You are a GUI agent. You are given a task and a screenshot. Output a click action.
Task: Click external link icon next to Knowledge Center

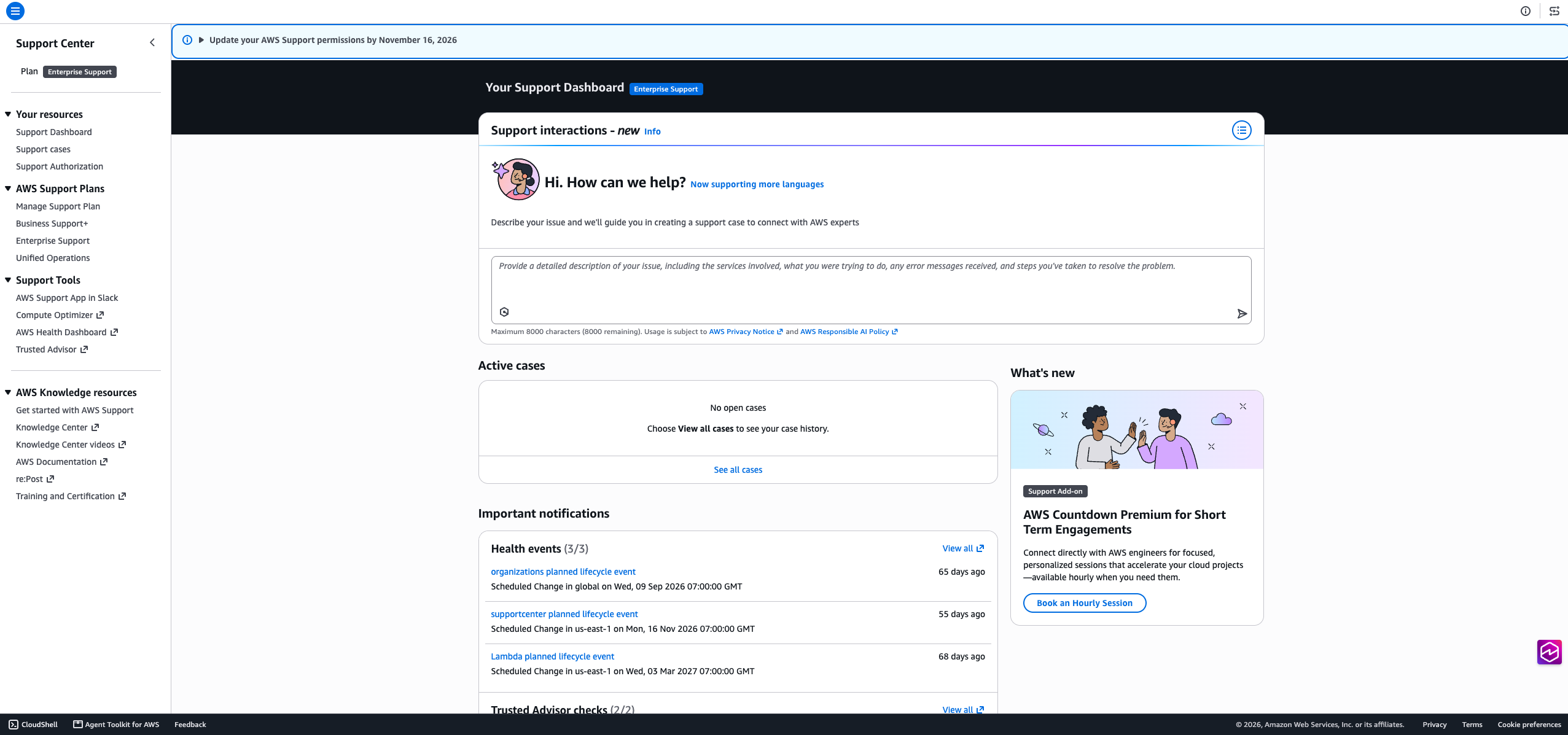95,427
